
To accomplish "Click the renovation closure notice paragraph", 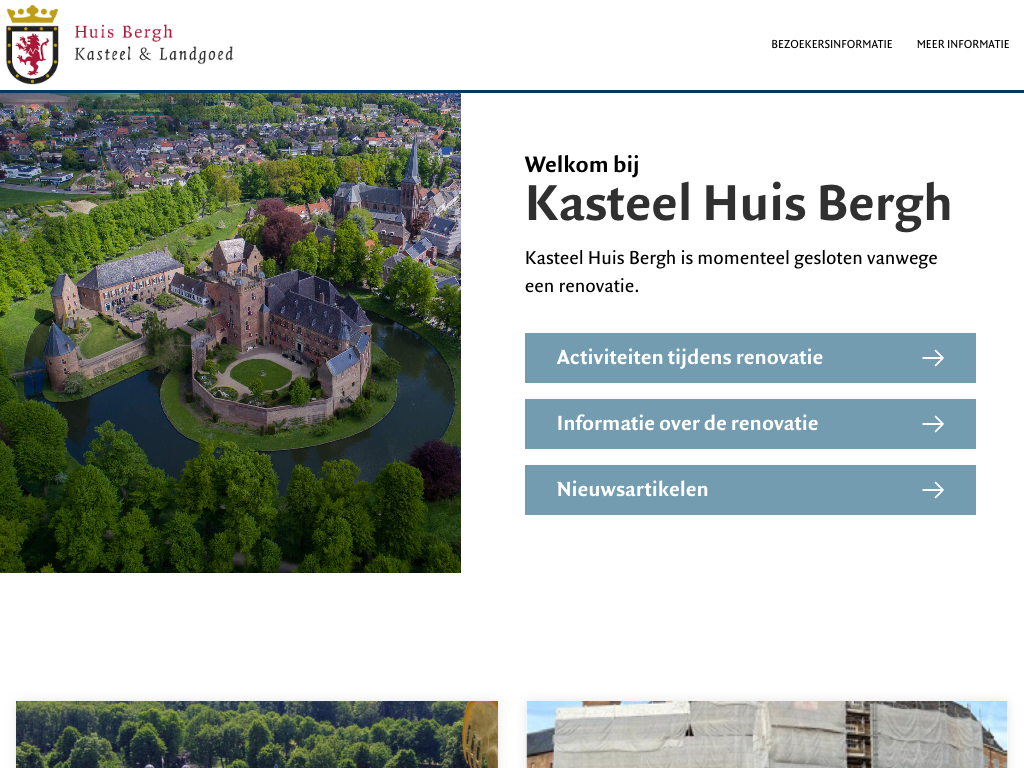I will 730,272.
